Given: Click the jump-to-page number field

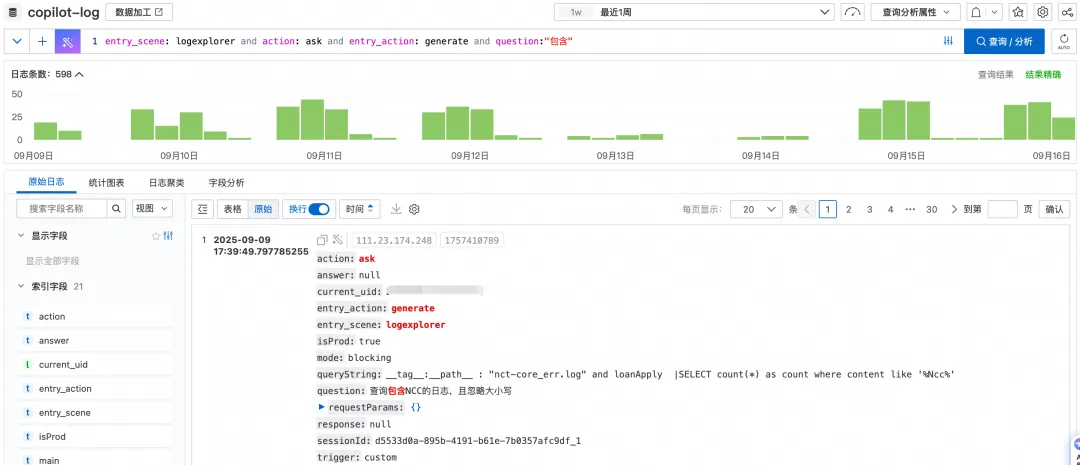Looking at the screenshot, I should pyautogui.click(x=1002, y=209).
